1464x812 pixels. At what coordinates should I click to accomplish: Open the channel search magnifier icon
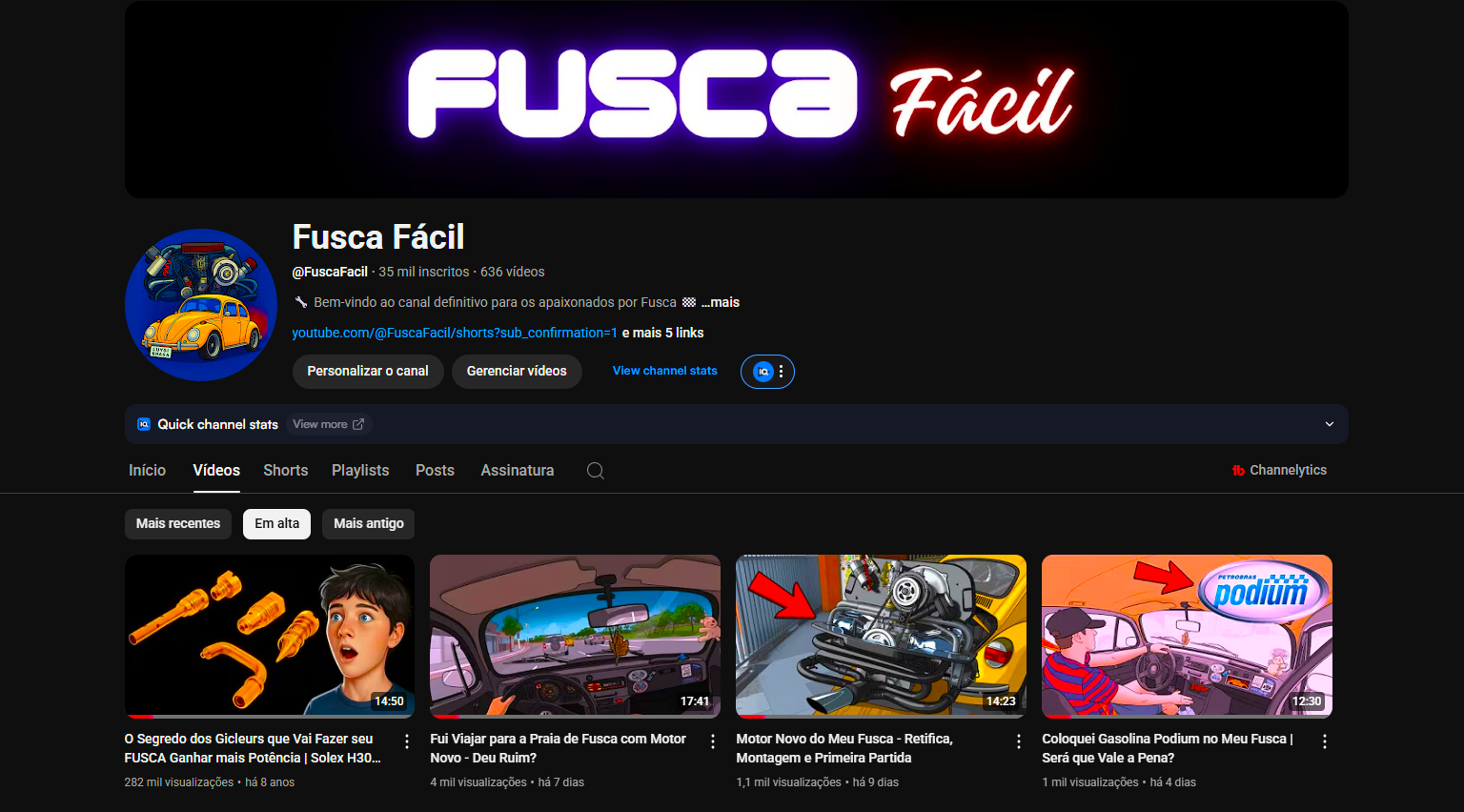pos(596,471)
